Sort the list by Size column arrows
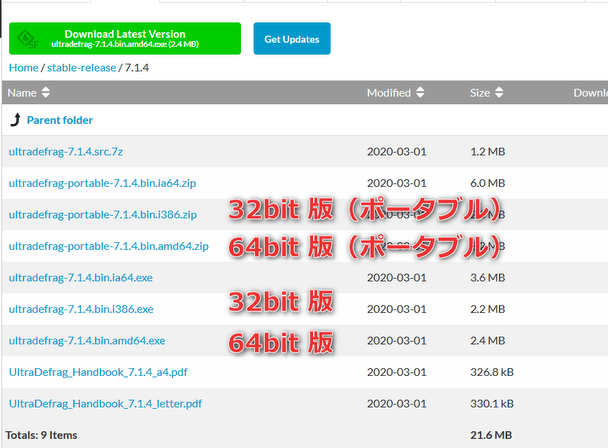 499,93
